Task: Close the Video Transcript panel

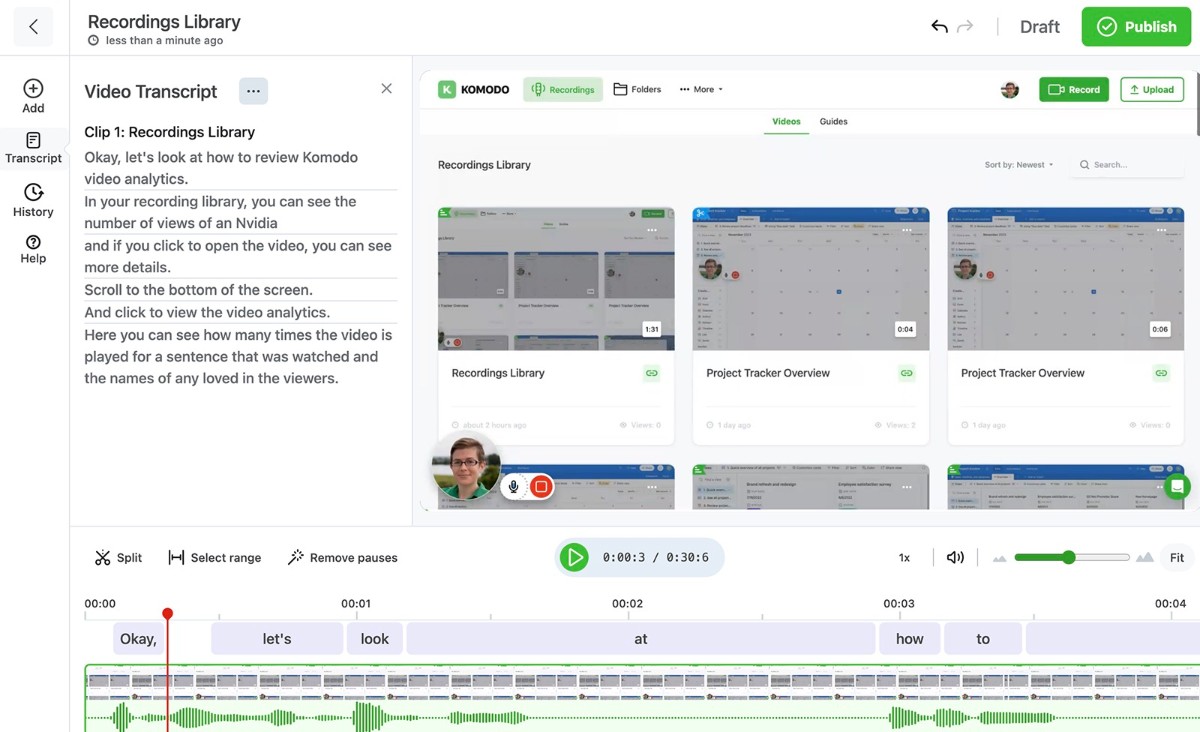Action: [x=387, y=89]
